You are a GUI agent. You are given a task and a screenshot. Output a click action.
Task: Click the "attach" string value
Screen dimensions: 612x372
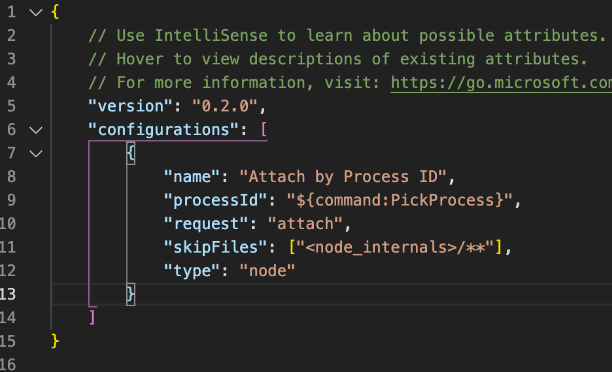[x=305, y=224]
